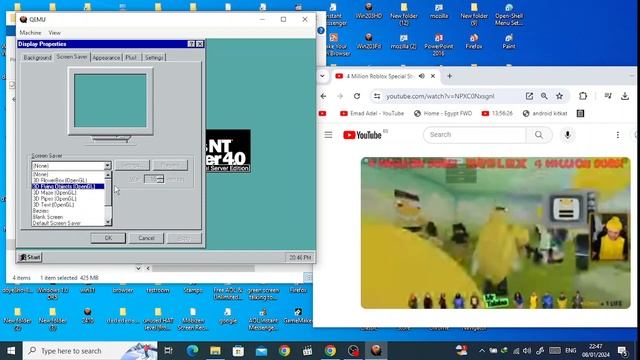Open Microsoft Store from the taskbar
The image size is (640, 360).
point(238,351)
